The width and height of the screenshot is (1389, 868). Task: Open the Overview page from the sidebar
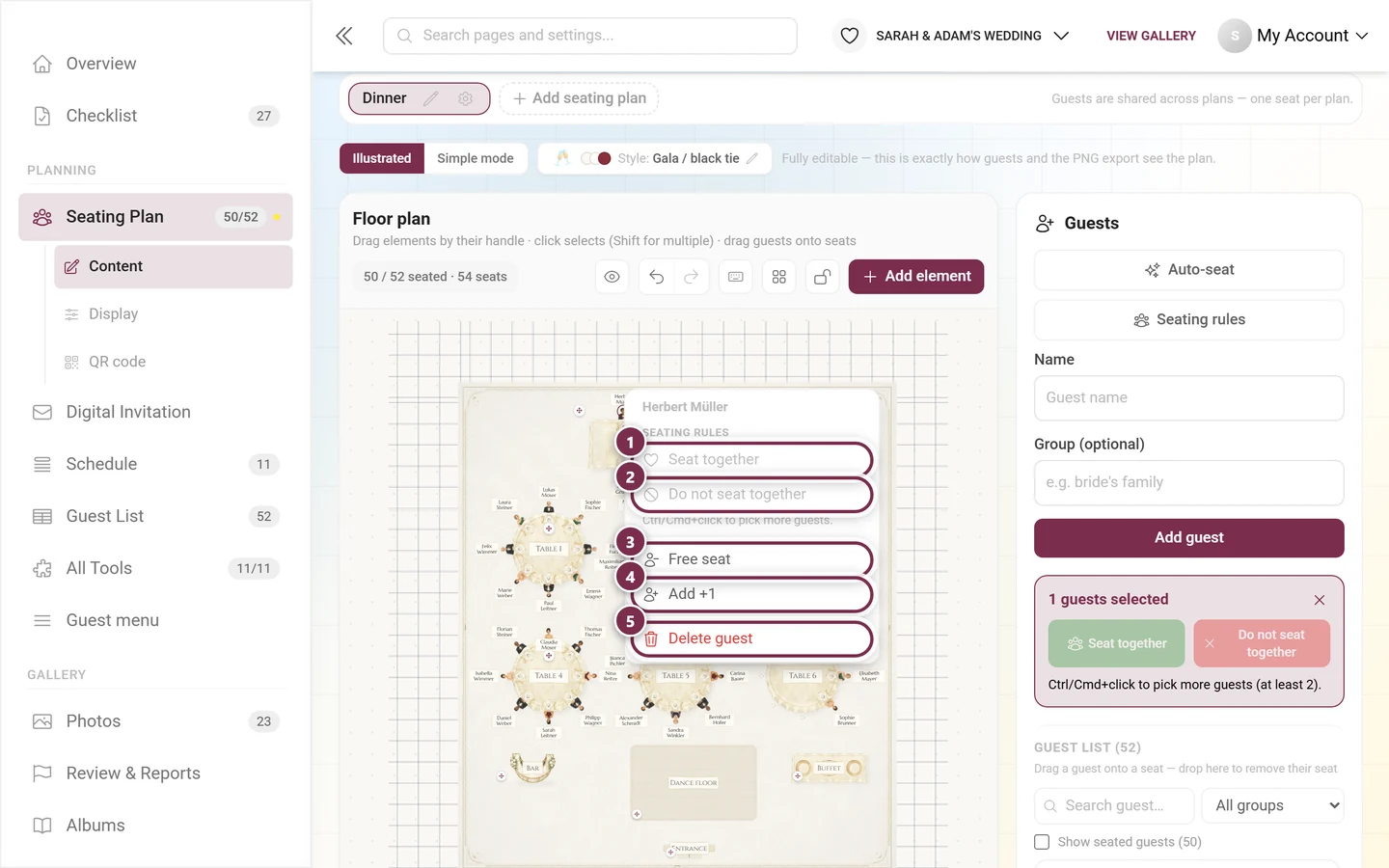[155, 64]
